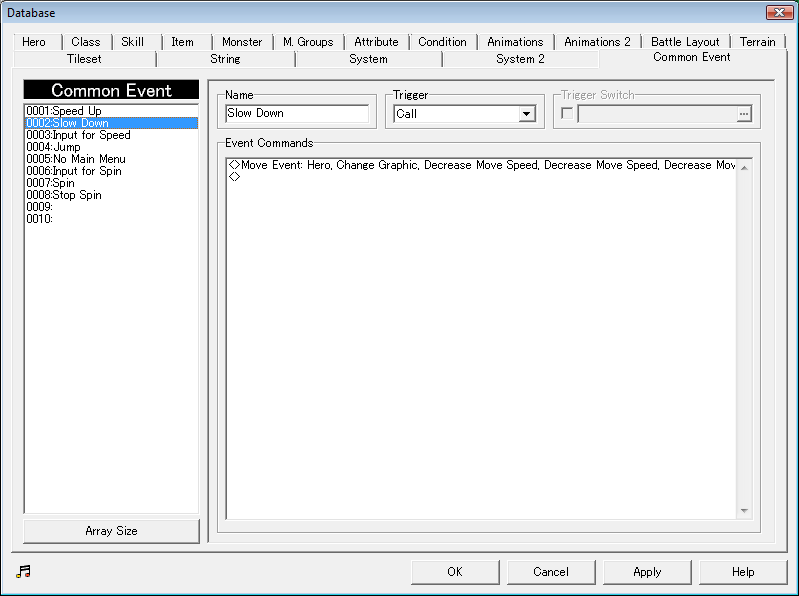This screenshot has height=596, width=799.
Task: Click the Trigger Switch browse ellipsis button
Action: [x=743, y=114]
